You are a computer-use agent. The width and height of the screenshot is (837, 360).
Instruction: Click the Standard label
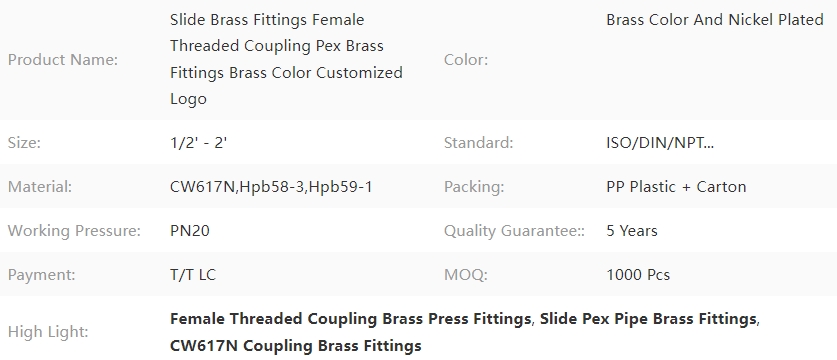pos(478,143)
